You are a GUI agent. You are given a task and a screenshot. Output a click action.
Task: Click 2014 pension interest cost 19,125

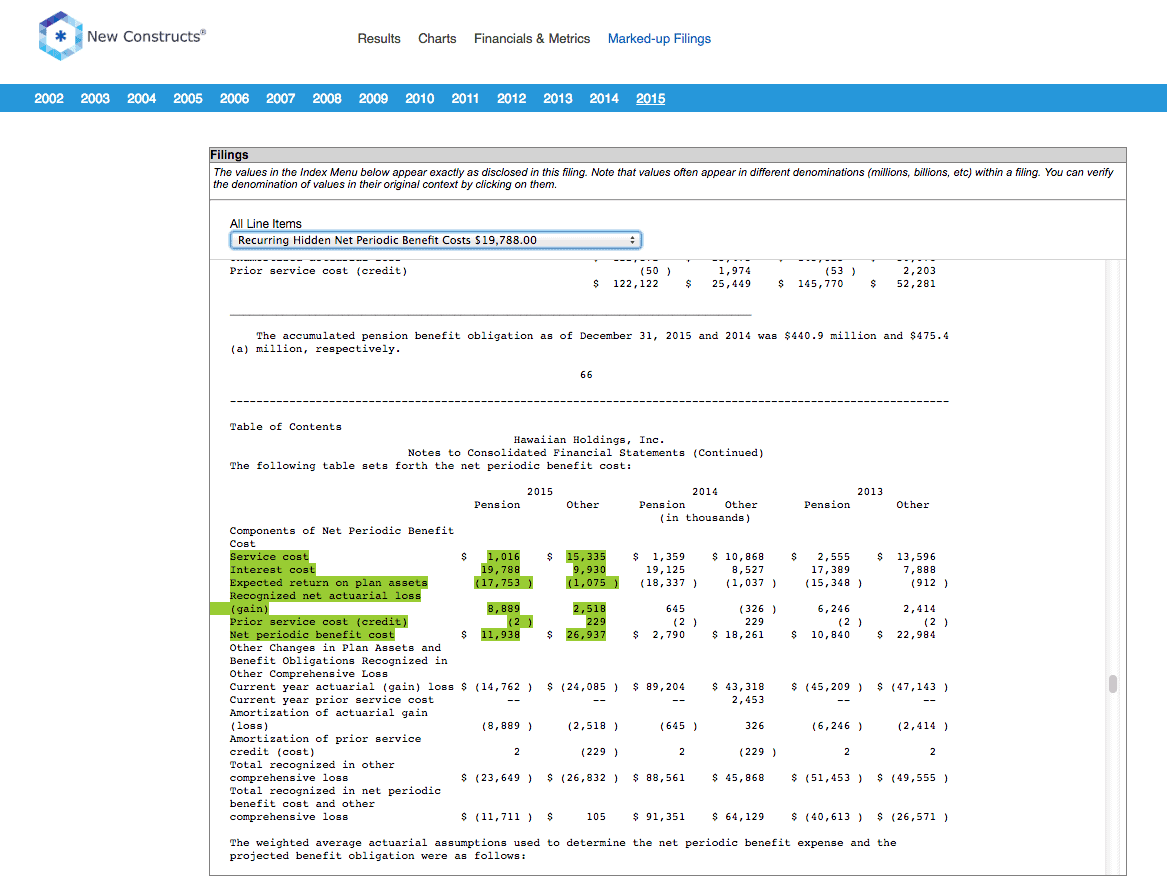[x=665, y=570]
